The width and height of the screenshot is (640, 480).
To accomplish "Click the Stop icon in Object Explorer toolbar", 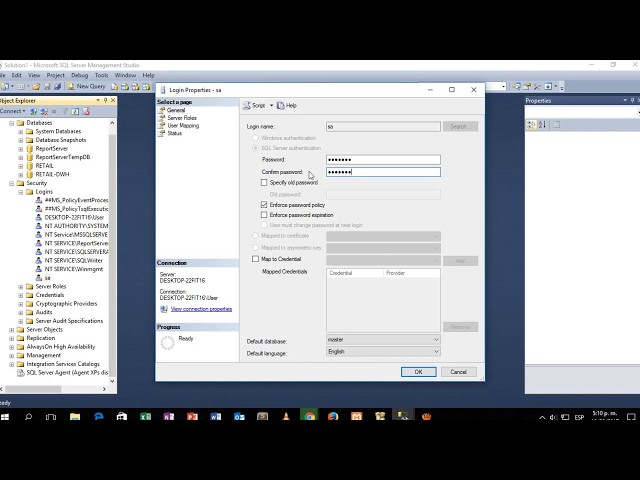I will coord(54,111).
